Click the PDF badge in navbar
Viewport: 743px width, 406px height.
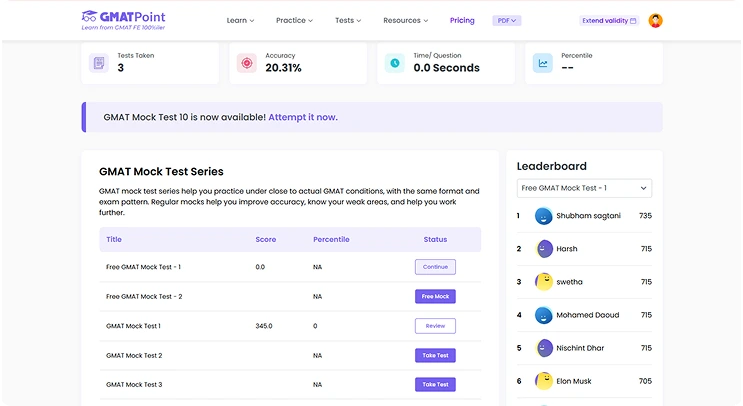coord(507,20)
